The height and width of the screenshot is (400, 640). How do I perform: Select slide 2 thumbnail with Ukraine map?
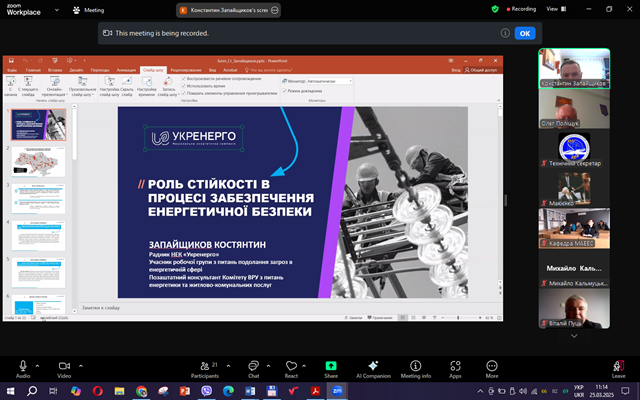[38, 162]
